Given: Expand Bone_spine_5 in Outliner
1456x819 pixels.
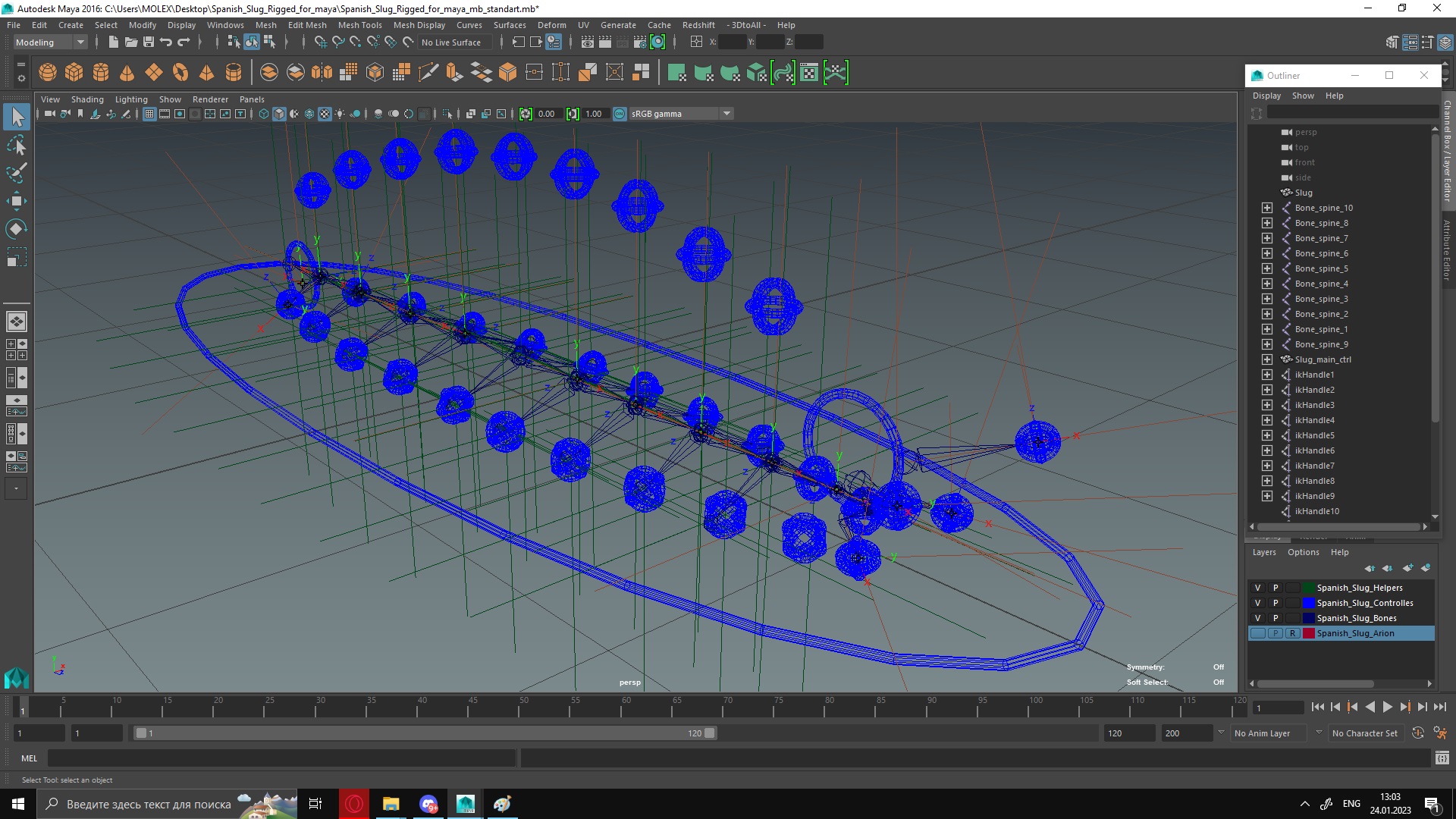Looking at the screenshot, I should pos(1267,268).
